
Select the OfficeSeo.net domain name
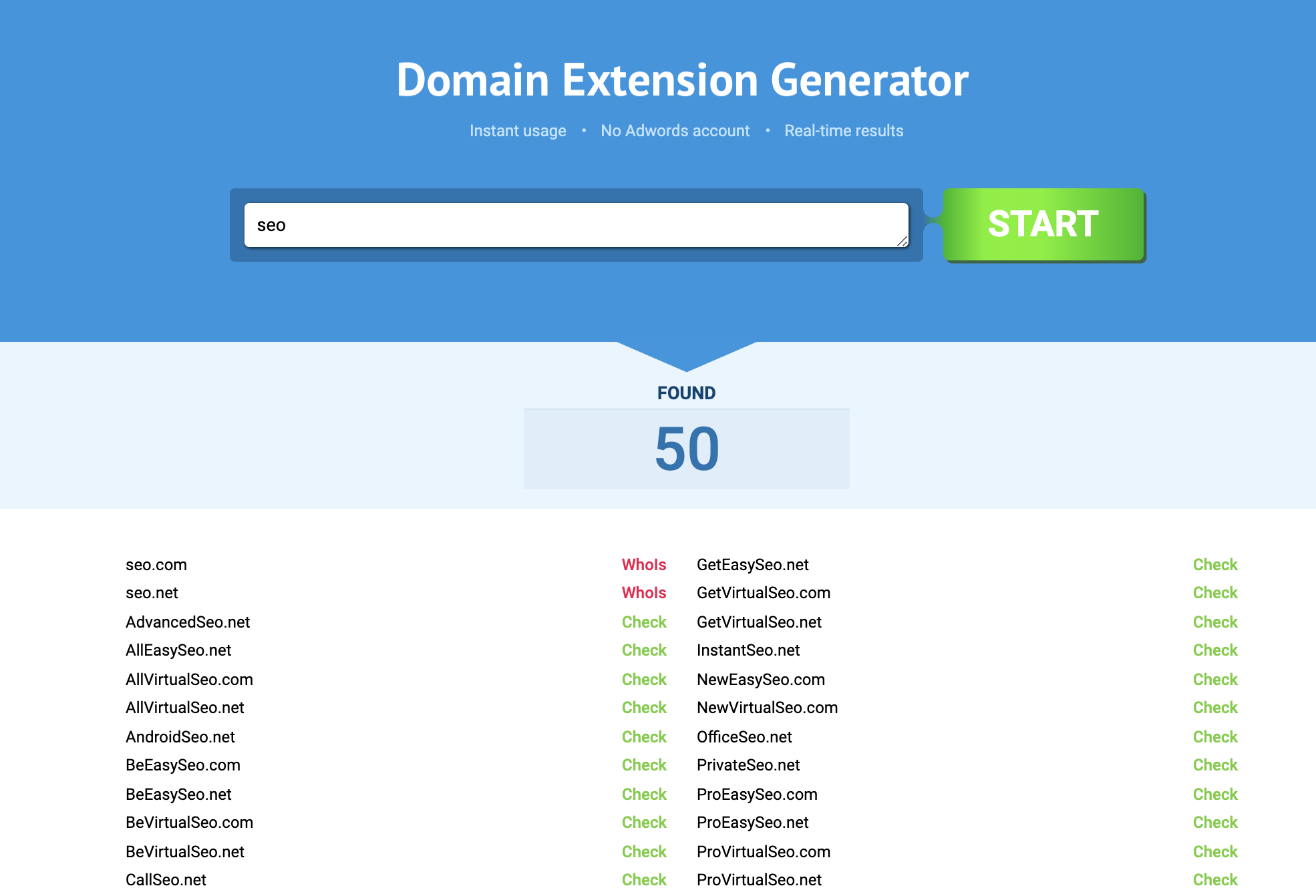[x=744, y=737]
